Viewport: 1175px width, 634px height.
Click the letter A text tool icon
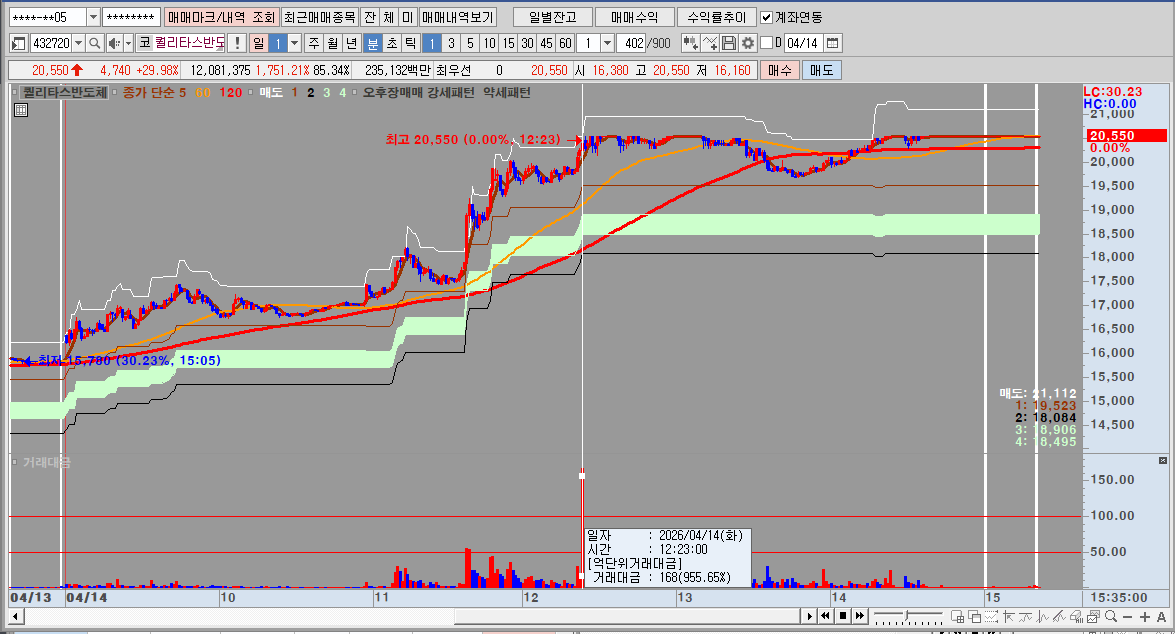tap(1162, 617)
